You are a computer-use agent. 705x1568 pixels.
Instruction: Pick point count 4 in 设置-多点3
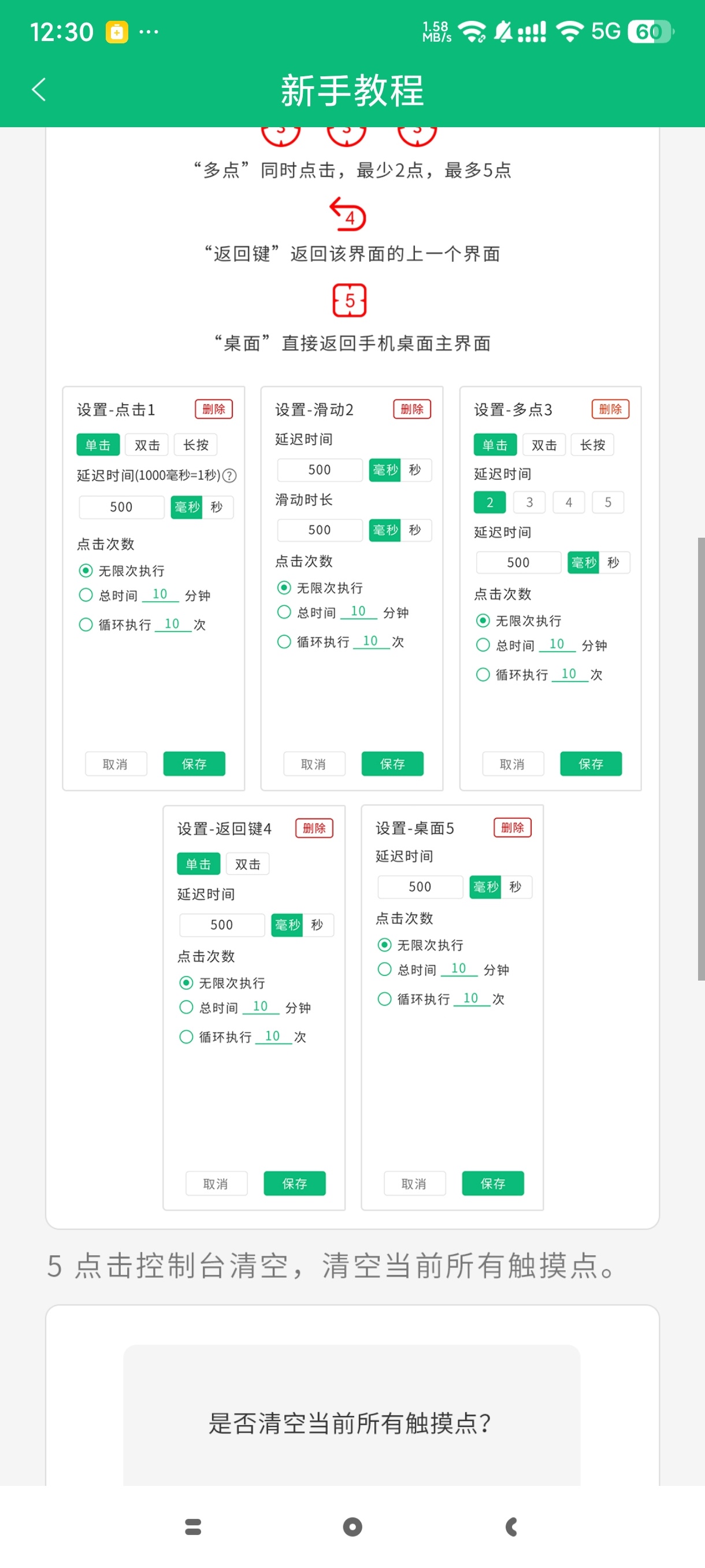pos(569,502)
